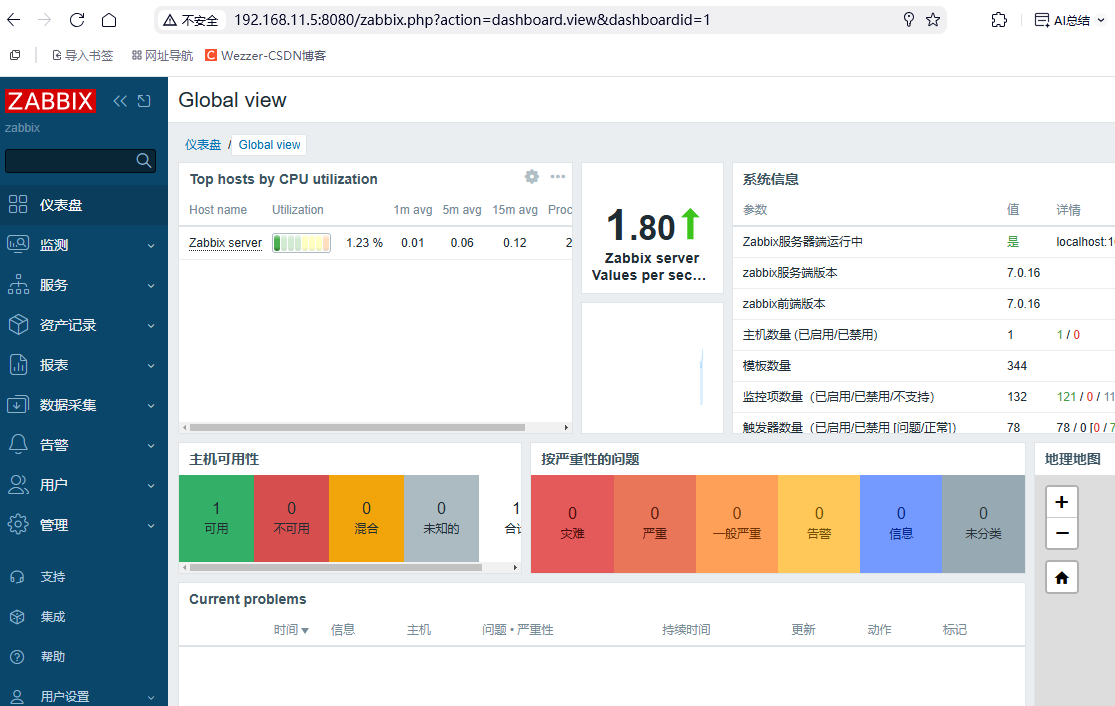Open the 数据采集 sidebar menu
This screenshot has width=1115, height=706.
point(84,405)
